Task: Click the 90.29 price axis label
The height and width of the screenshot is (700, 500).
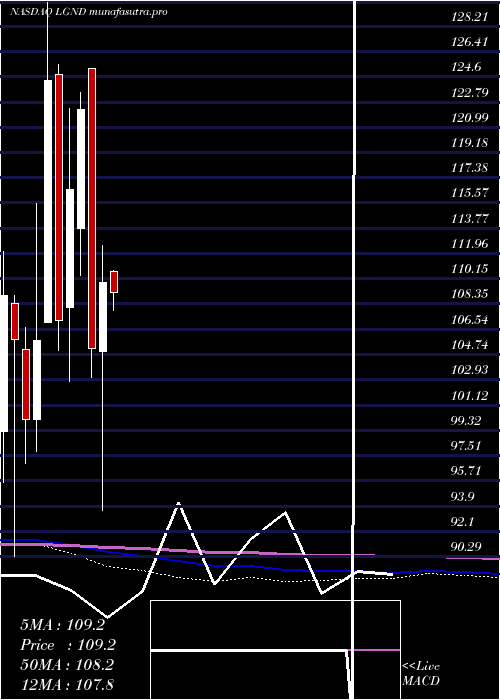Action: (466, 546)
